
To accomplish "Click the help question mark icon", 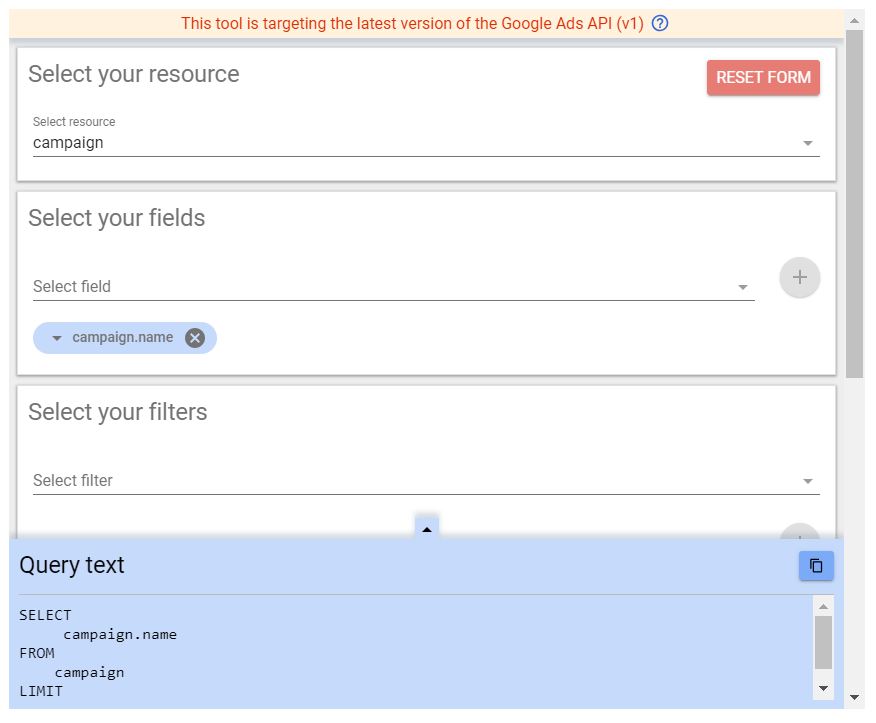I will click(x=660, y=23).
